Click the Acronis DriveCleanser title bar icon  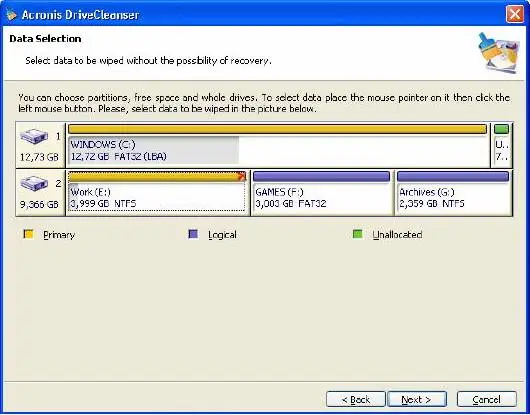[x=11, y=14]
